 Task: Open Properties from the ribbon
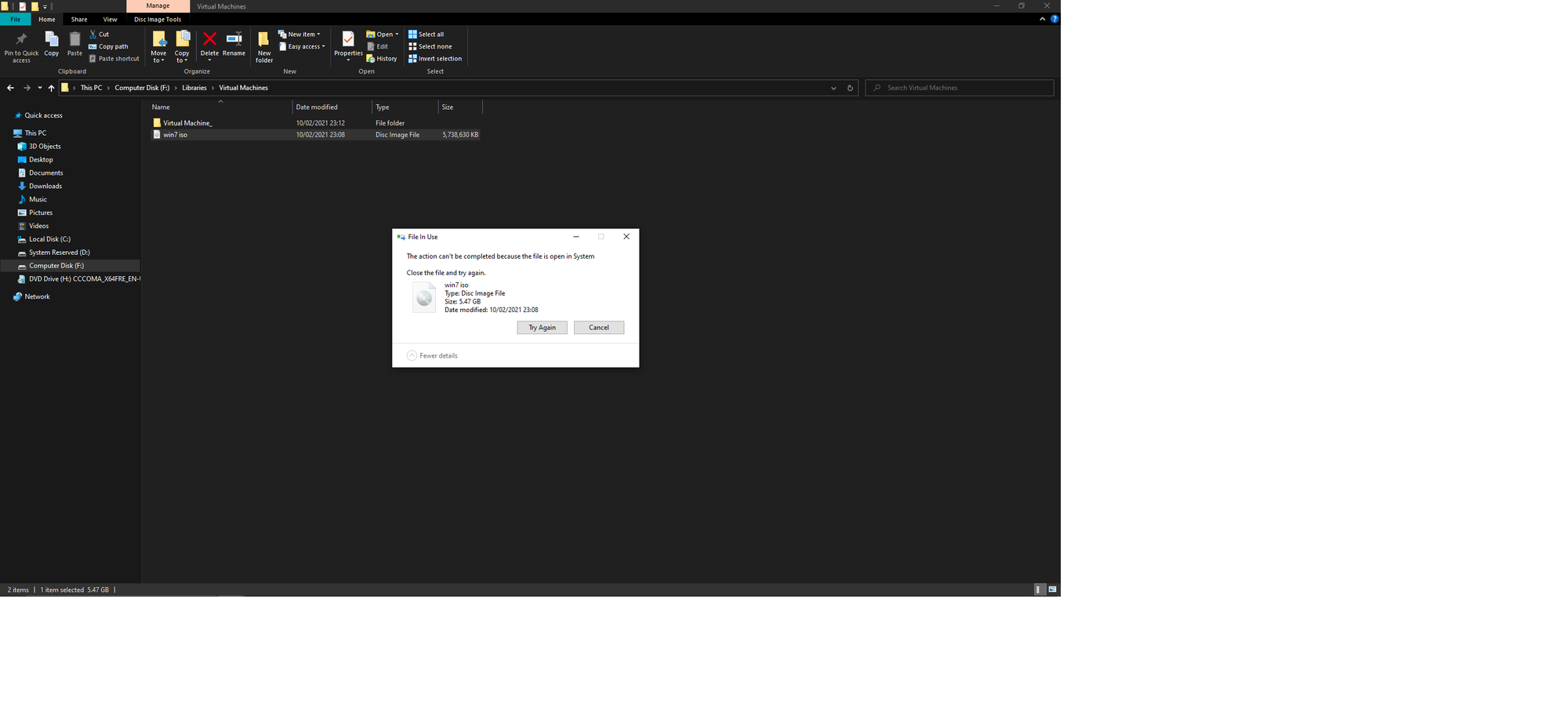pos(348,41)
